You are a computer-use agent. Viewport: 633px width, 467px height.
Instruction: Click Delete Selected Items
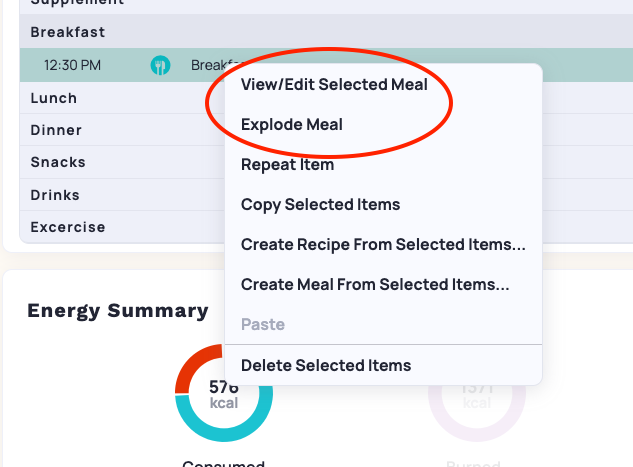coord(326,365)
